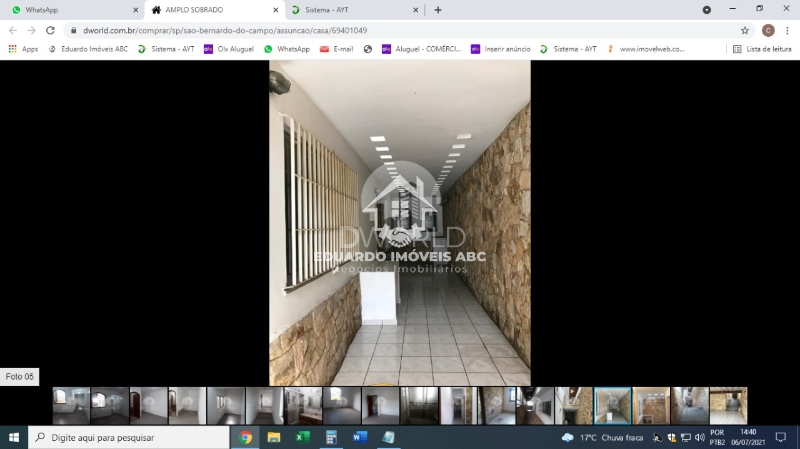
Task: Select the ninth photo thumbnail
Action: pyautogui.click(x=381, y=406)
